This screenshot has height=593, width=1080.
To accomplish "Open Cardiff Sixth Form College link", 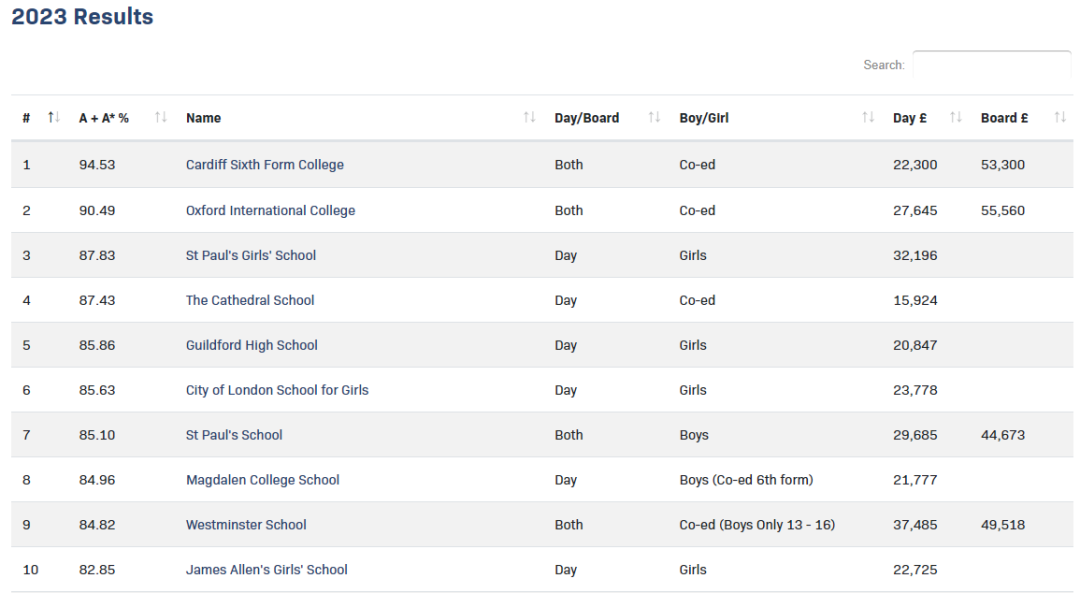I will (x=264, y=165).
